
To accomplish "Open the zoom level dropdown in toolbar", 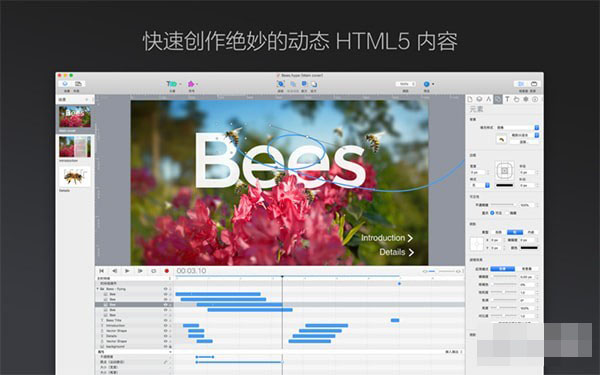I will point(405,84).
